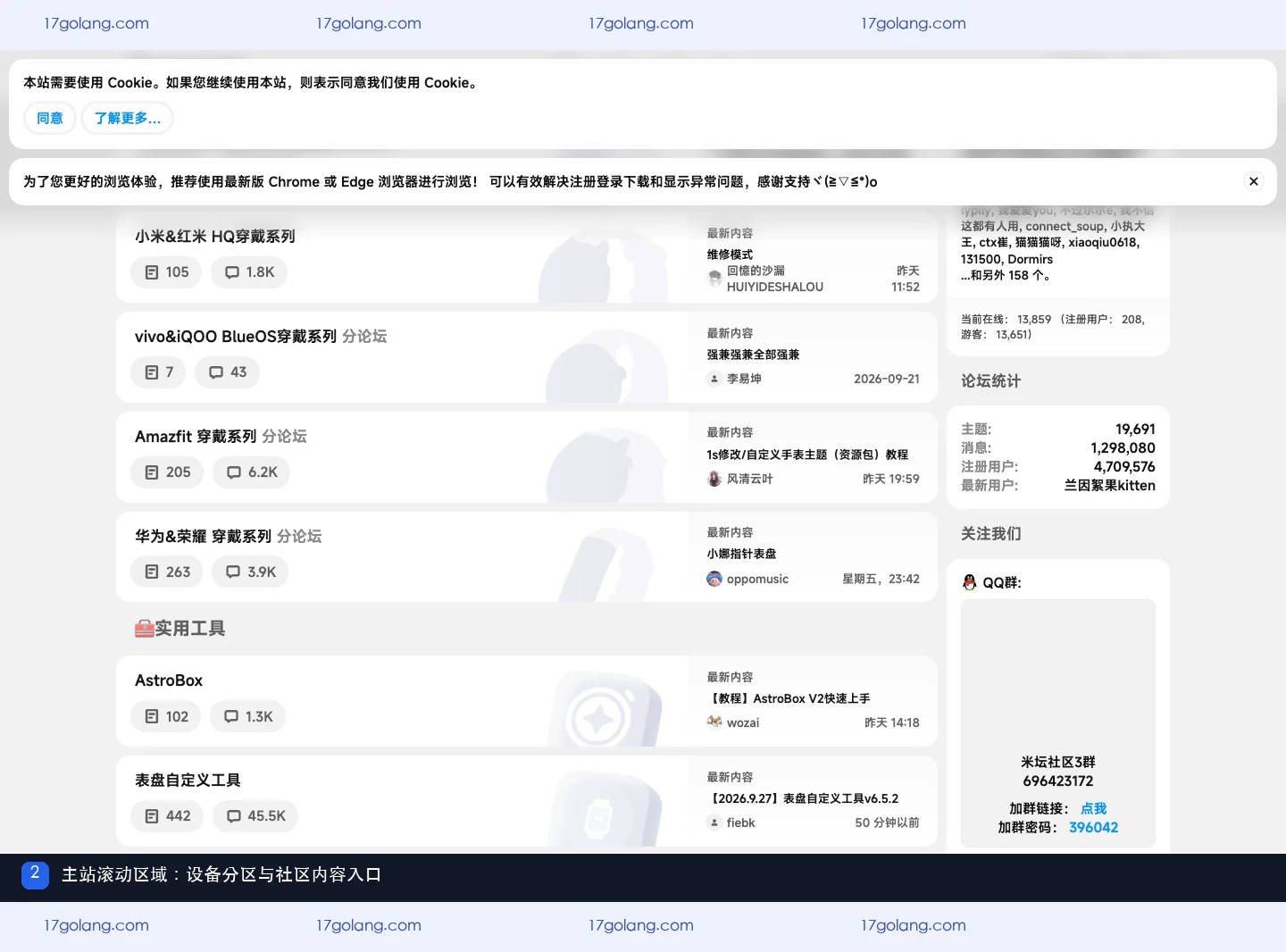Open the post 【教程】AstroBox V2快速上手
The height and width of the screenshot is (952, 1286).
789,698
